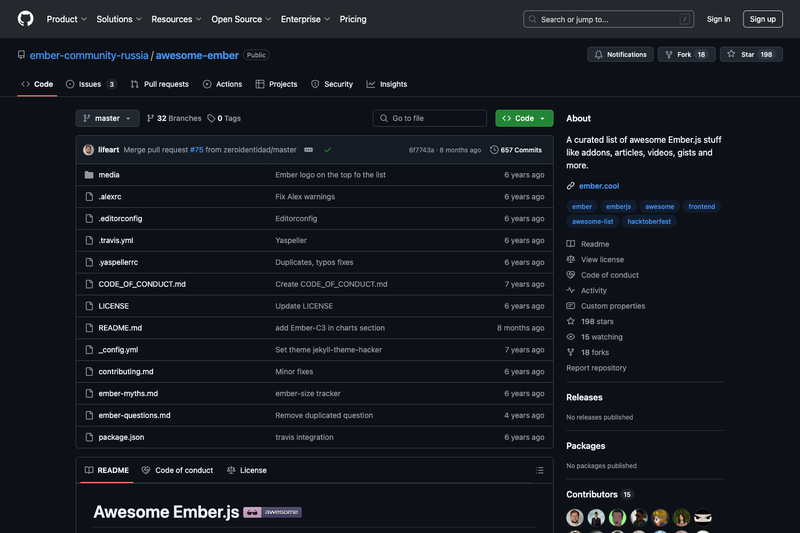Click the media folder icon
Viewport: 800px width, 533px height.
pyautogui.click(x=89, y=175)
